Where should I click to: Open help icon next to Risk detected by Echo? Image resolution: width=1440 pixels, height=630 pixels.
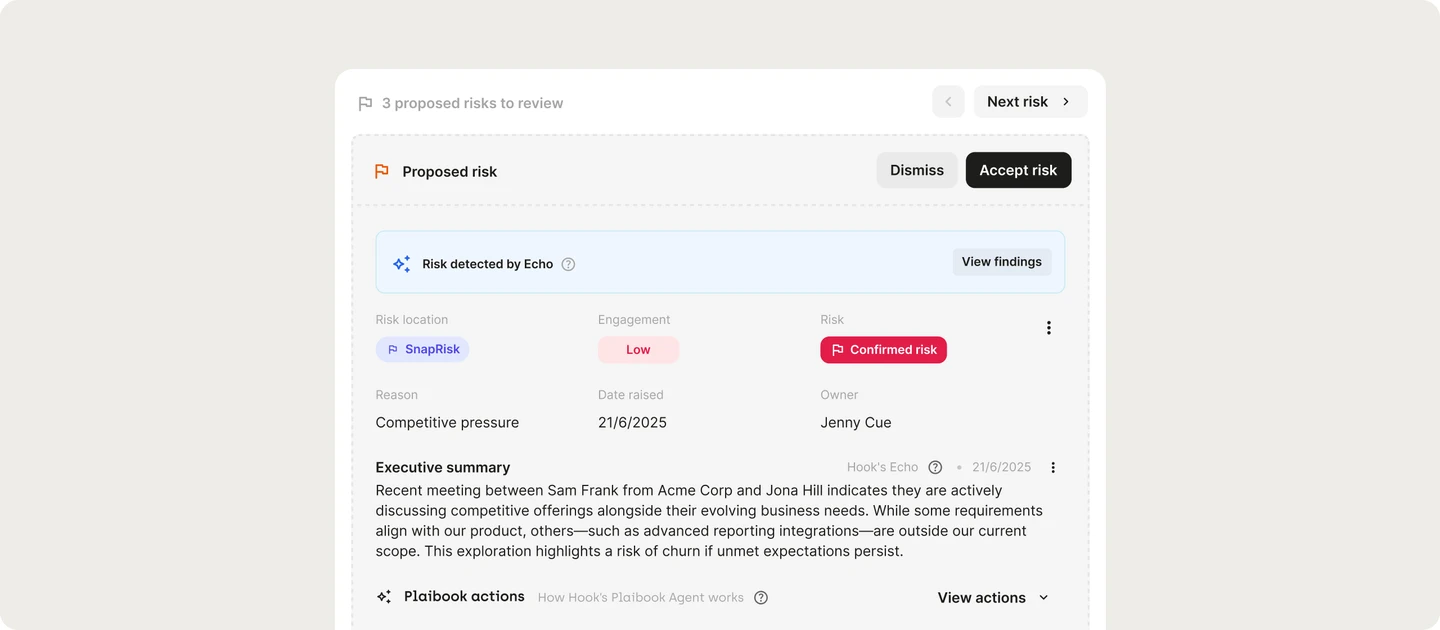(568, 264)
